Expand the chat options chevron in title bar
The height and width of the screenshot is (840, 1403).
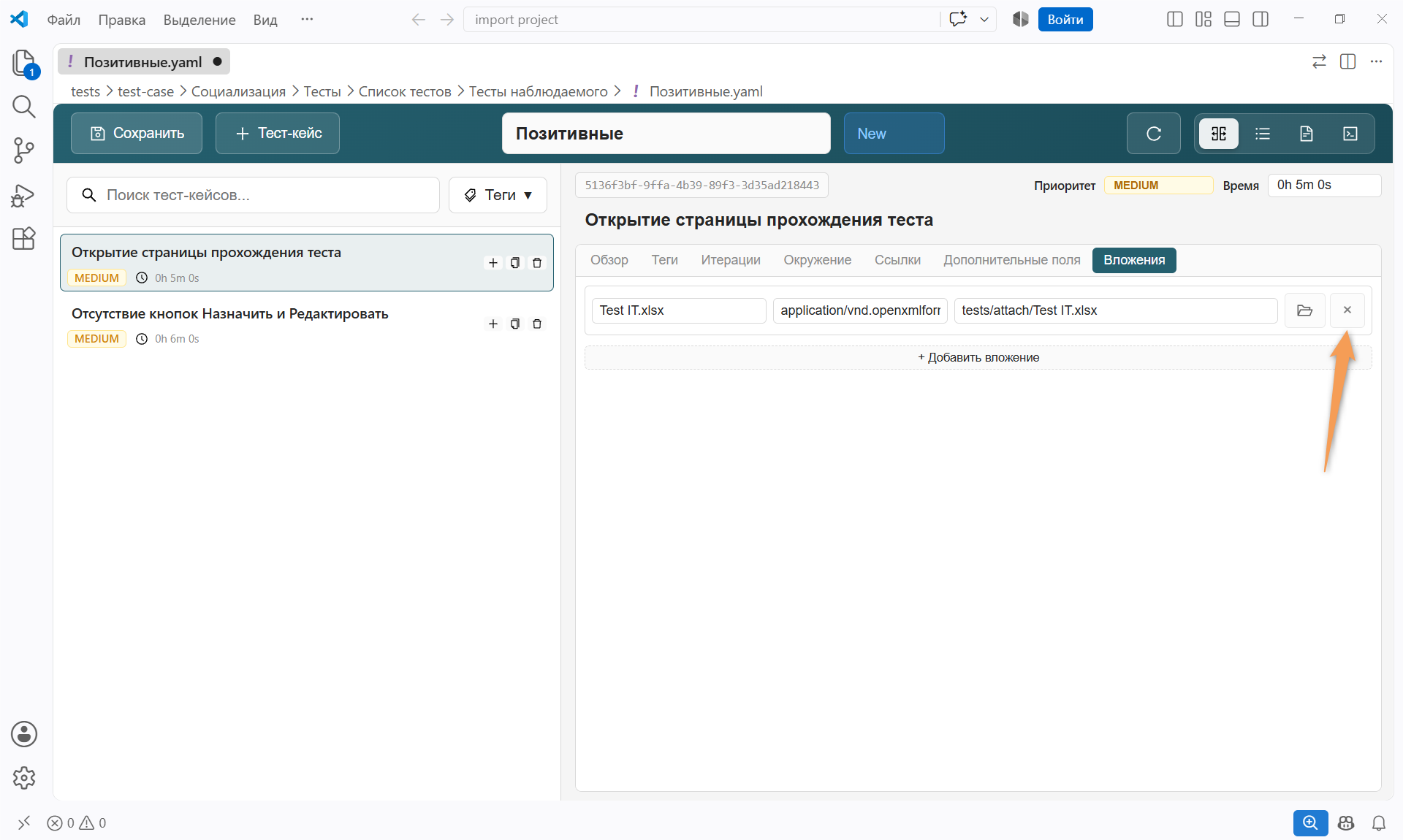984,20
